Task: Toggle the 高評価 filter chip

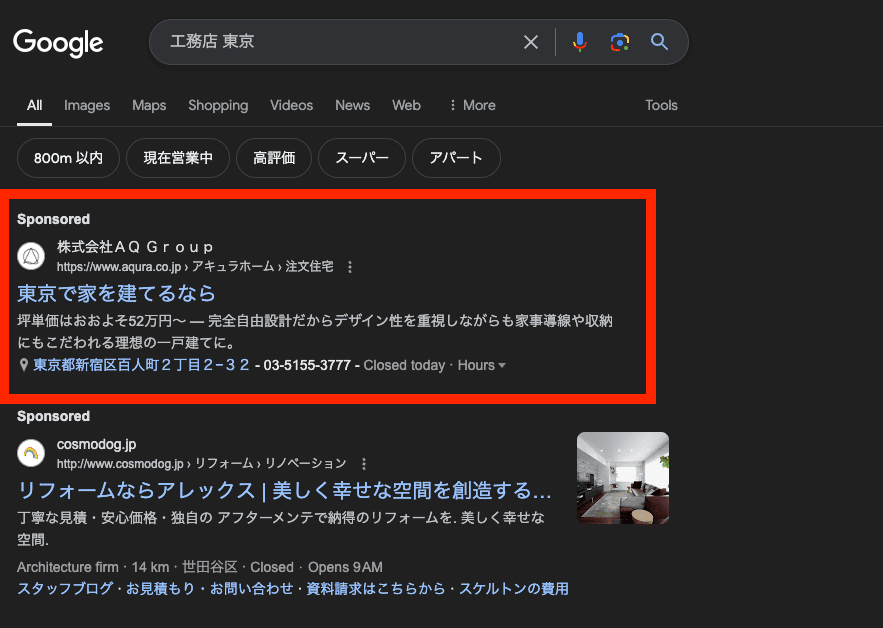Action: [274, 158]
